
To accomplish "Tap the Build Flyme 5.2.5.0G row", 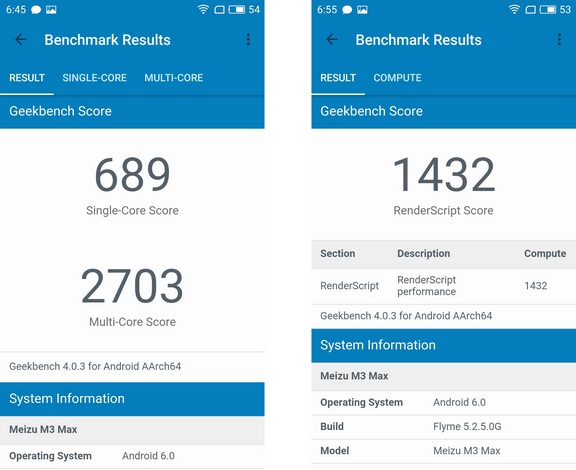I will click(444, 427).
